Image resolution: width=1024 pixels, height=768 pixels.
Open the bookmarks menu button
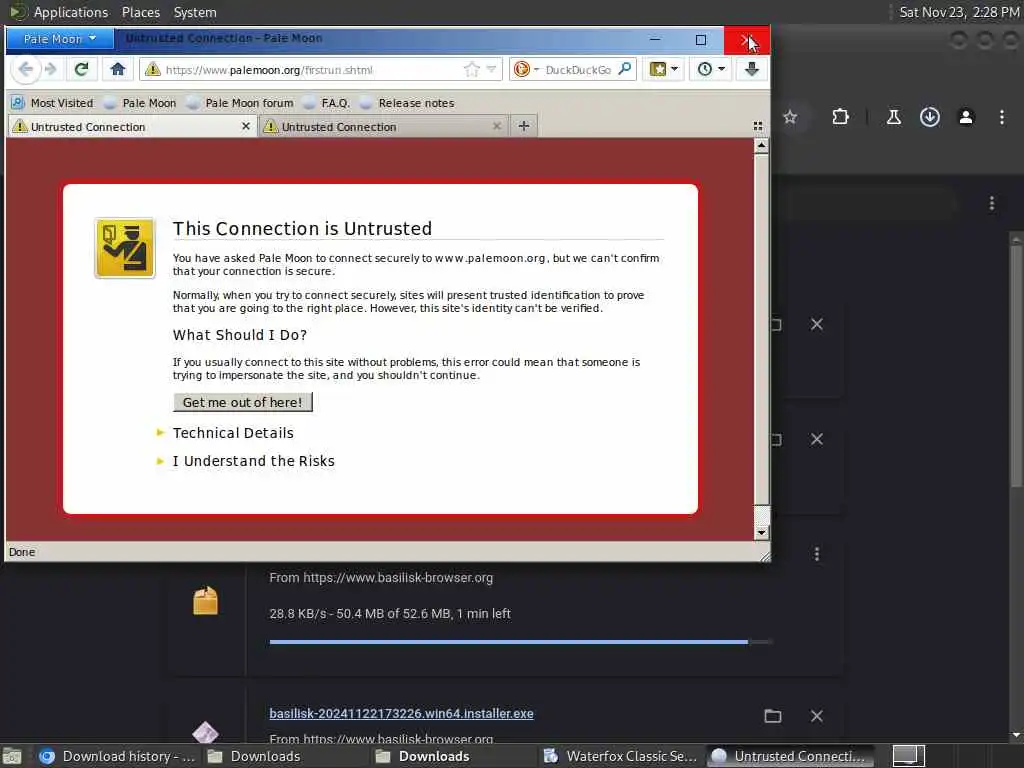click(x=664, y=69)
